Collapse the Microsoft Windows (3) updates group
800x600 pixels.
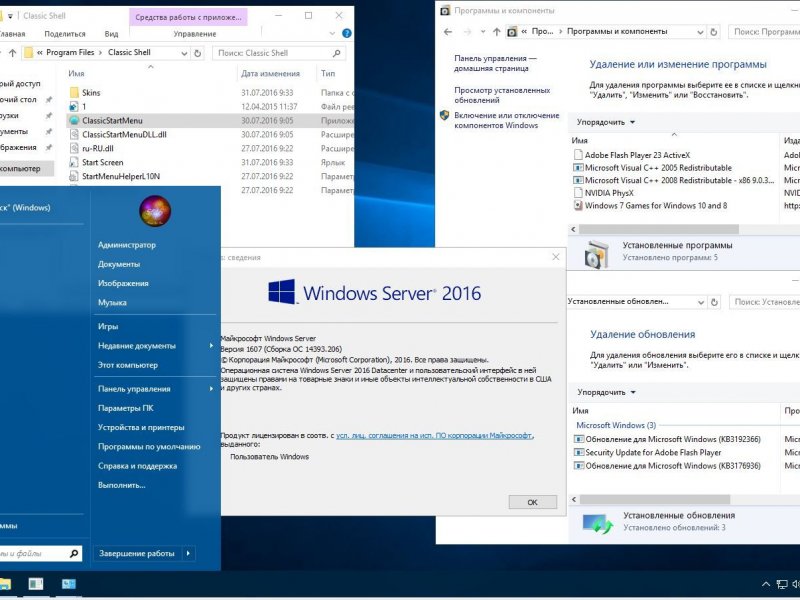tap(616, 425)
